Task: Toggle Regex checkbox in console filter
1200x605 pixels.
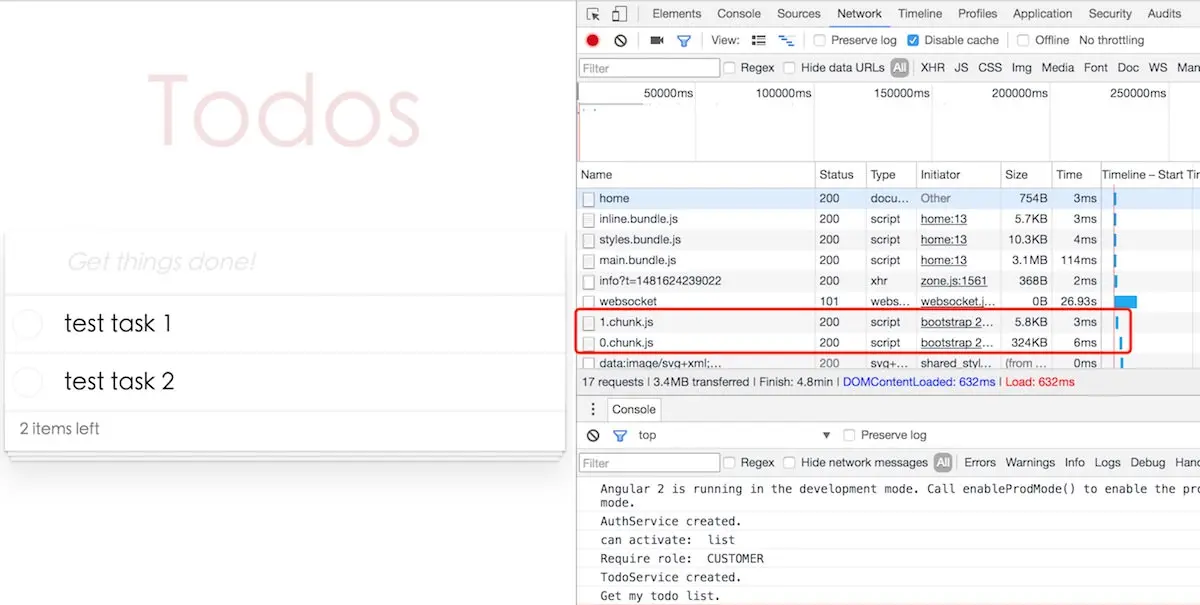Action: coord(730,463)
